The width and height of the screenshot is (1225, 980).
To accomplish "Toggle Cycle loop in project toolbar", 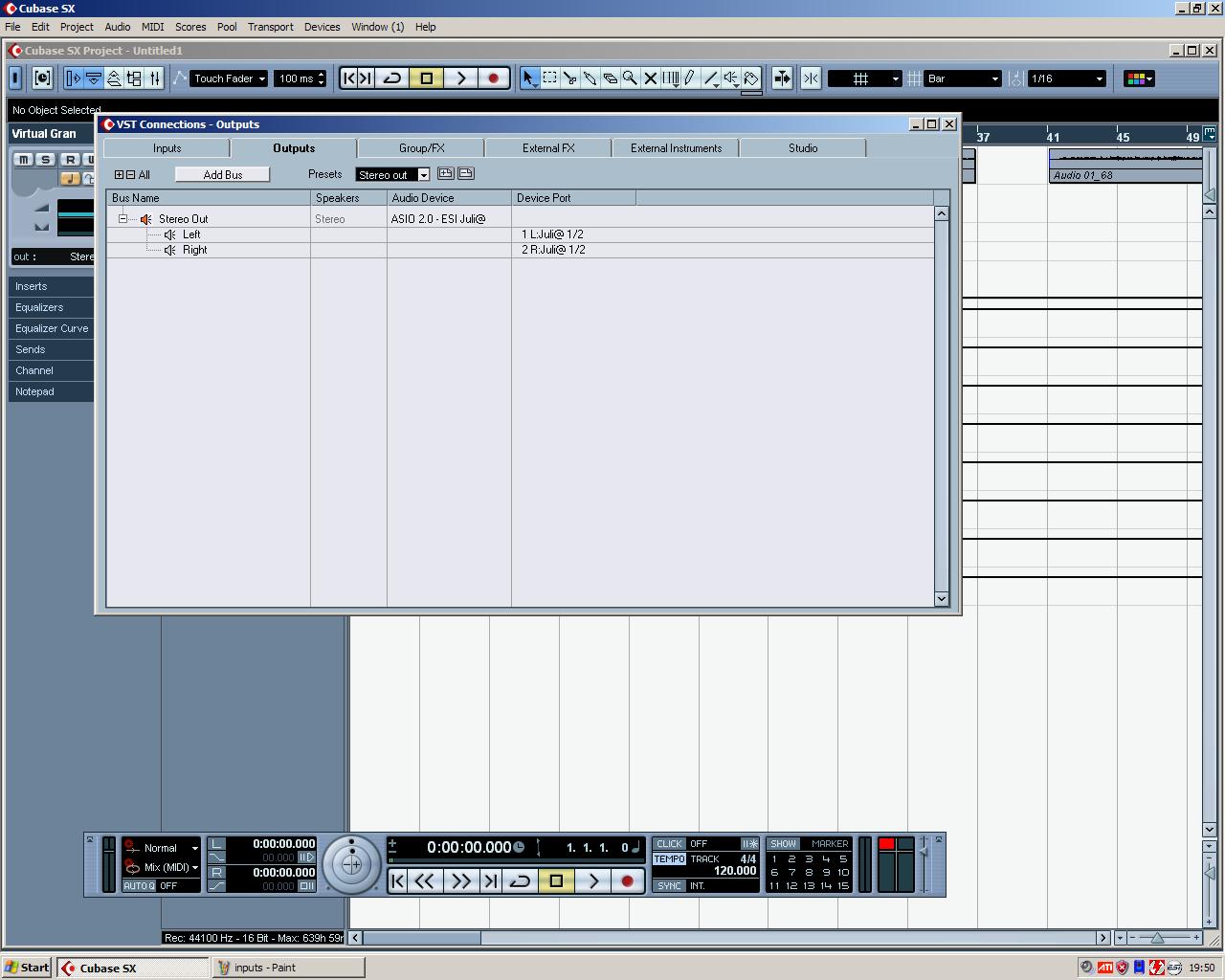I will tap(392, 78).
